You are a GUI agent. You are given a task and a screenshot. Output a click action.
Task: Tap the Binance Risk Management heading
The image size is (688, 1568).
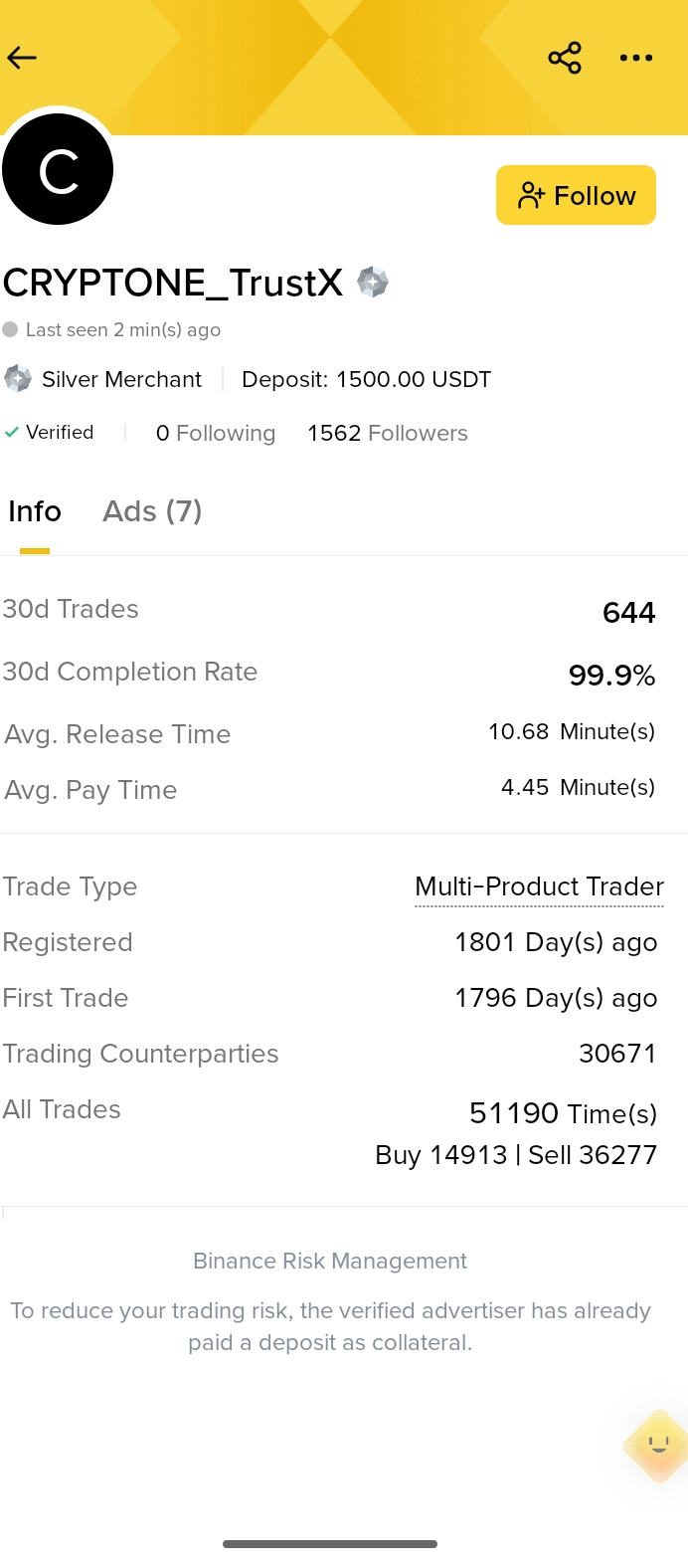(x=330, y=1261)
